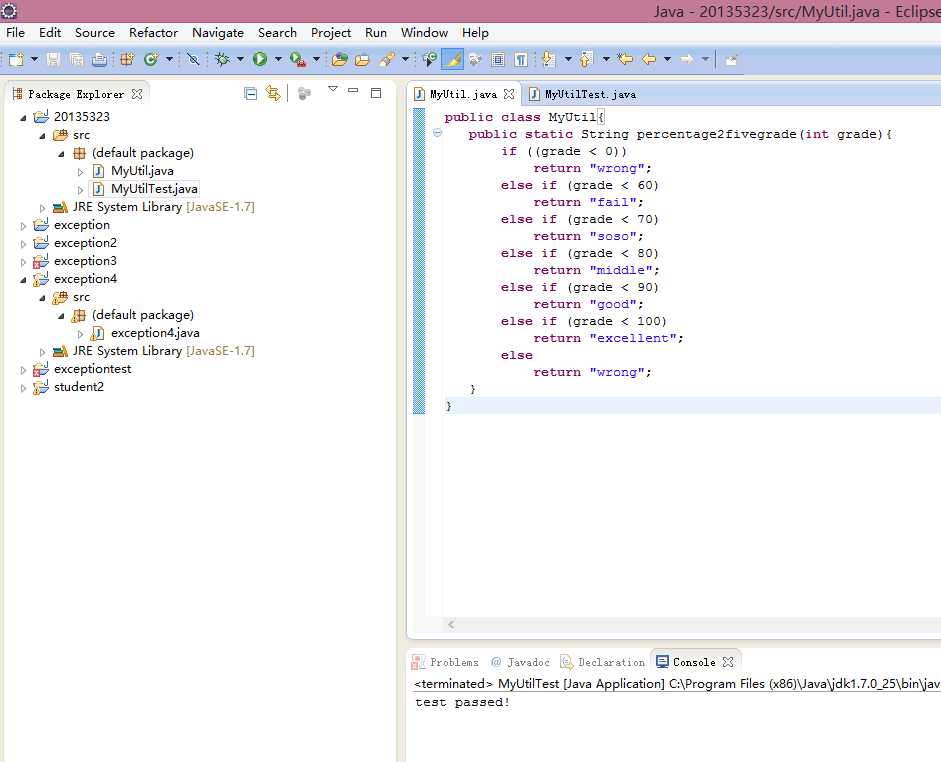Click the Back navigation arrow
Viewport: 941px width, 762px height.
(x=649, y=59)
